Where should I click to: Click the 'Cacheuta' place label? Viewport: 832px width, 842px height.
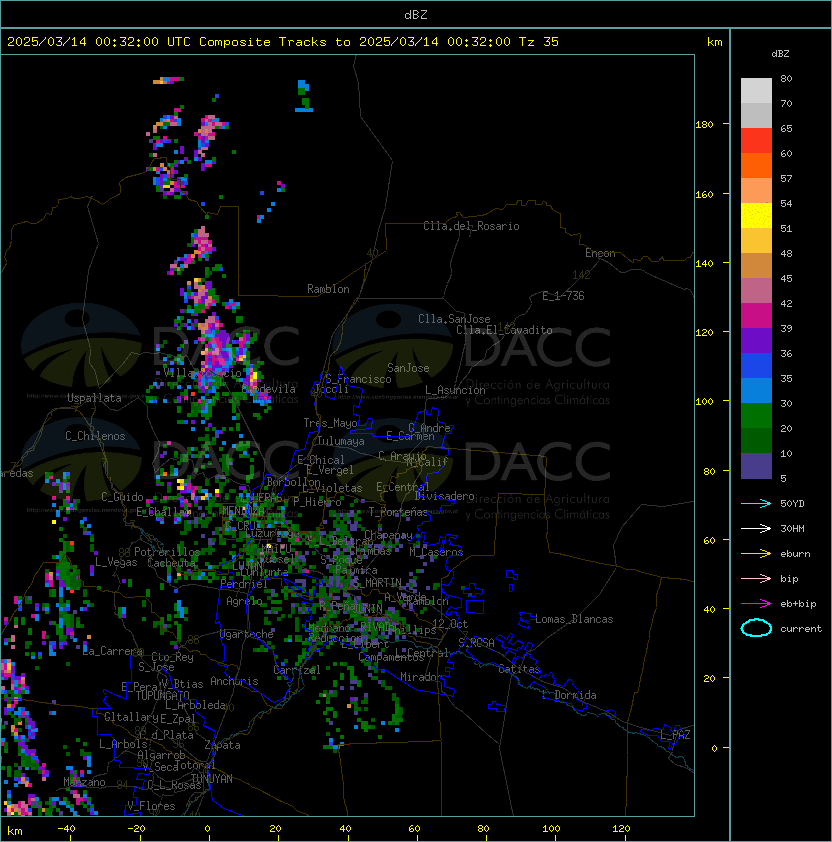tap(171, 563)
